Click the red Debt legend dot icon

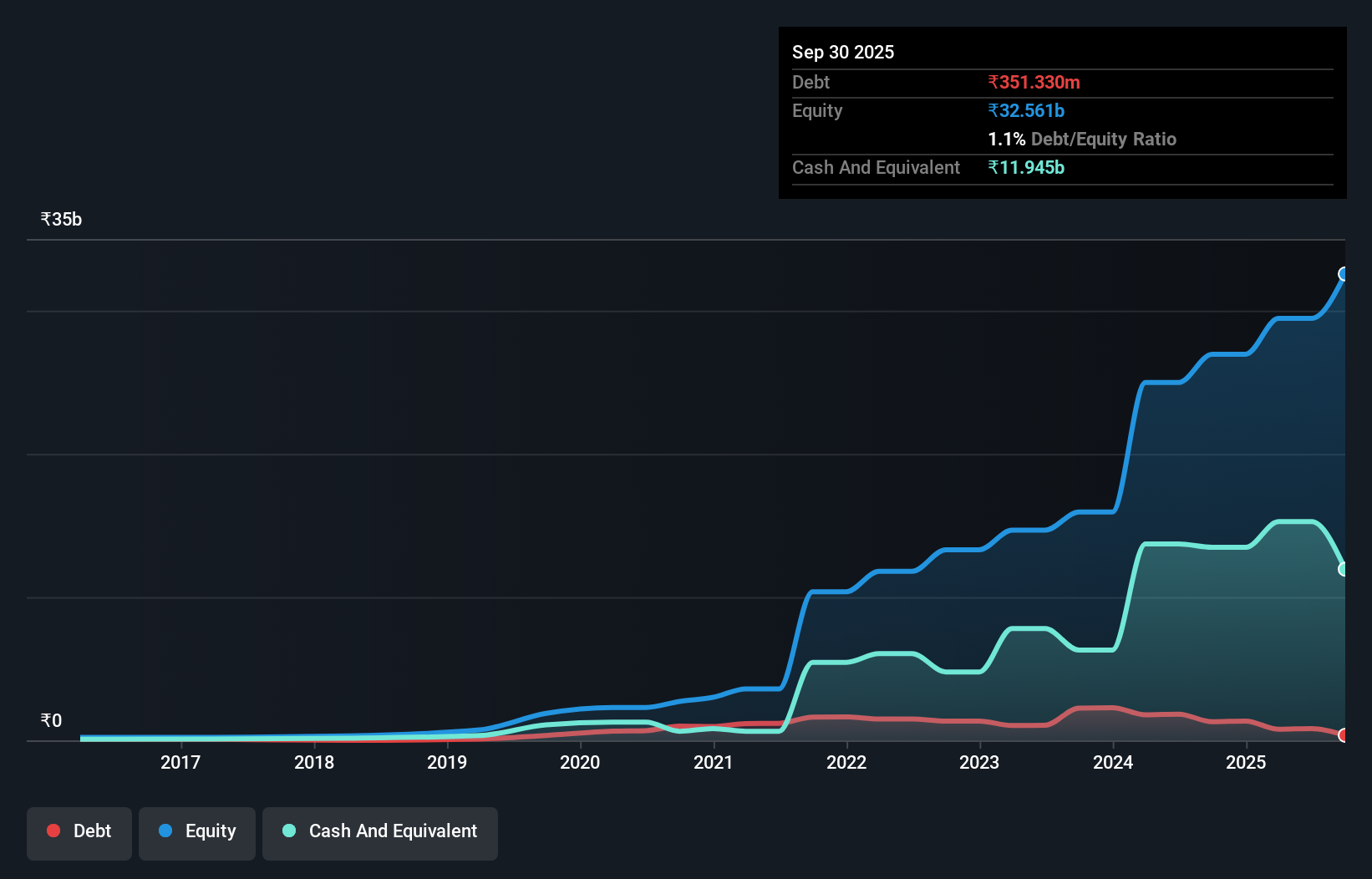point(53,830)
